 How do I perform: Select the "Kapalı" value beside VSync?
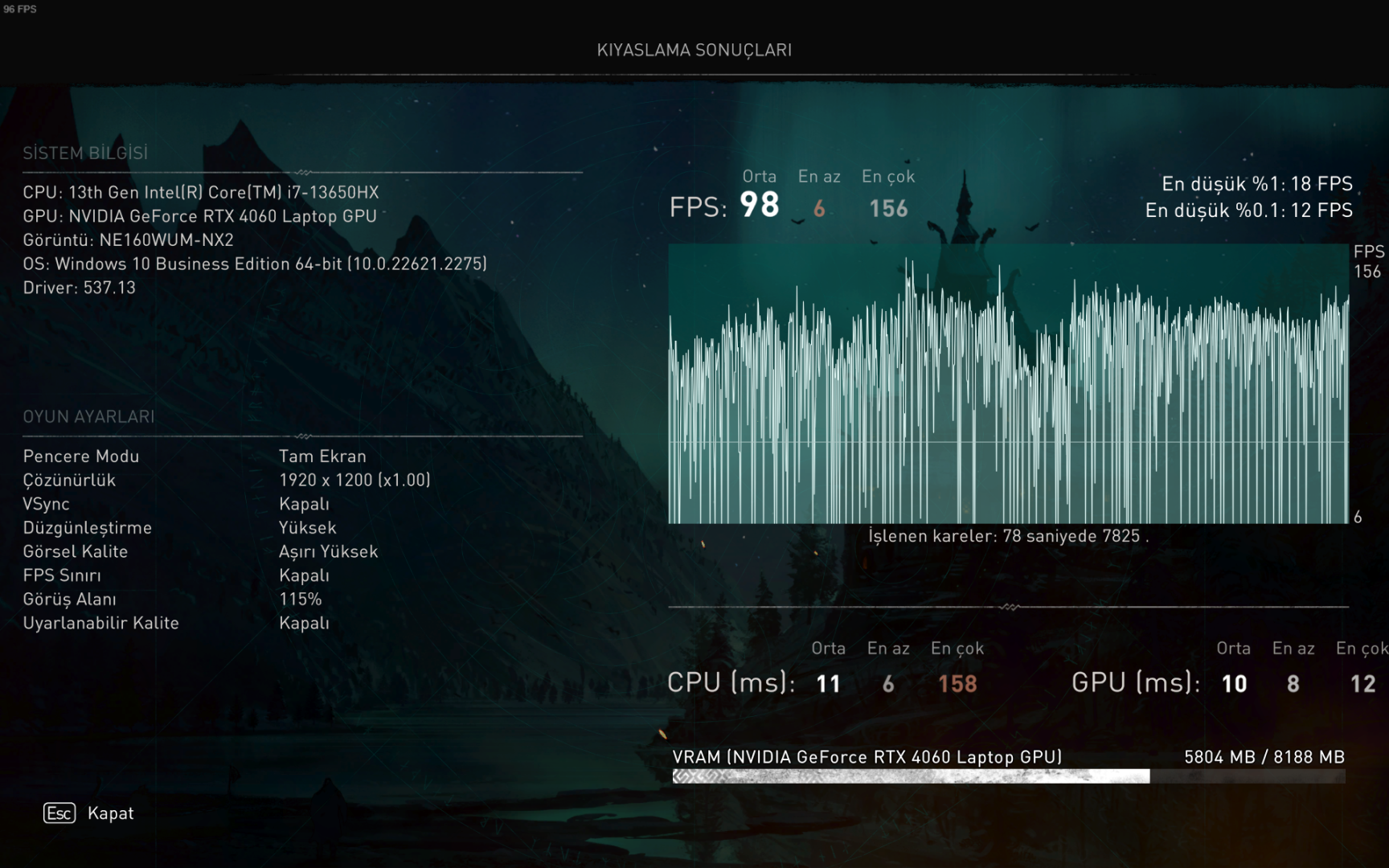coord(304,504)
